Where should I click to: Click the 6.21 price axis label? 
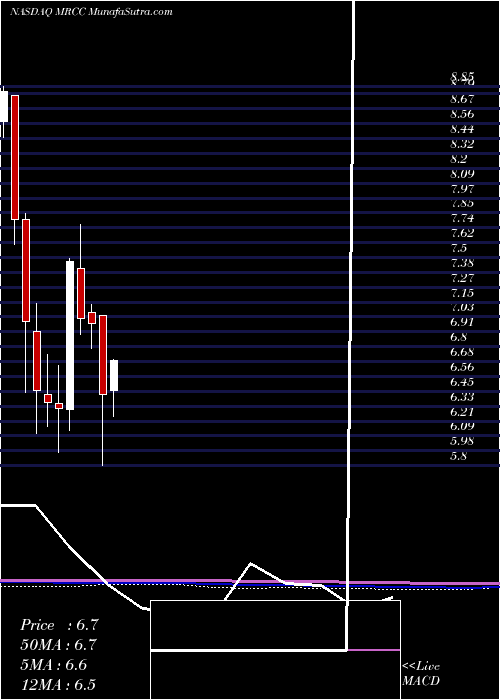pos(462,412)
